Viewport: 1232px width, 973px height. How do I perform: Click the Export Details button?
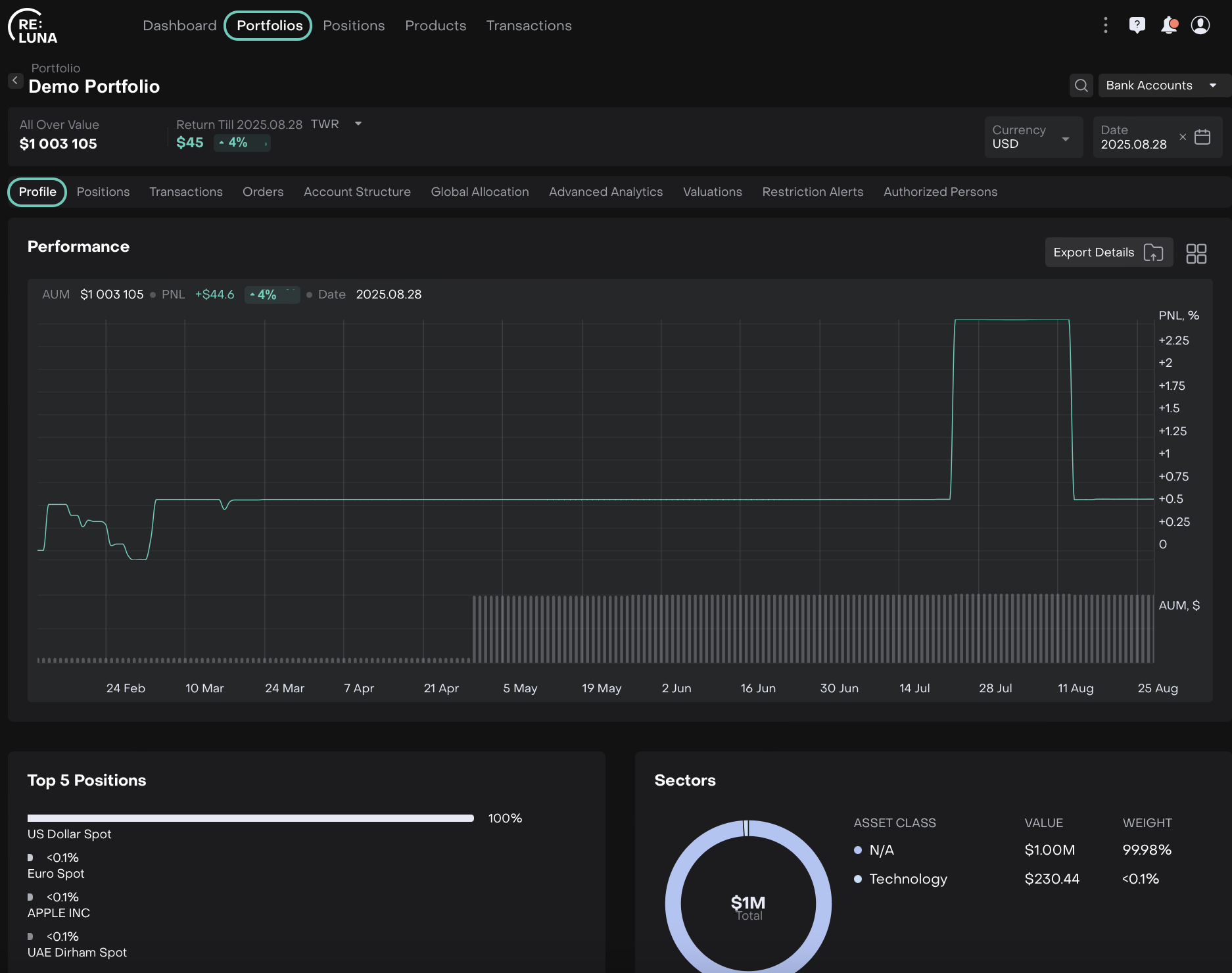pyautogui.click(x=1108, y=252)
